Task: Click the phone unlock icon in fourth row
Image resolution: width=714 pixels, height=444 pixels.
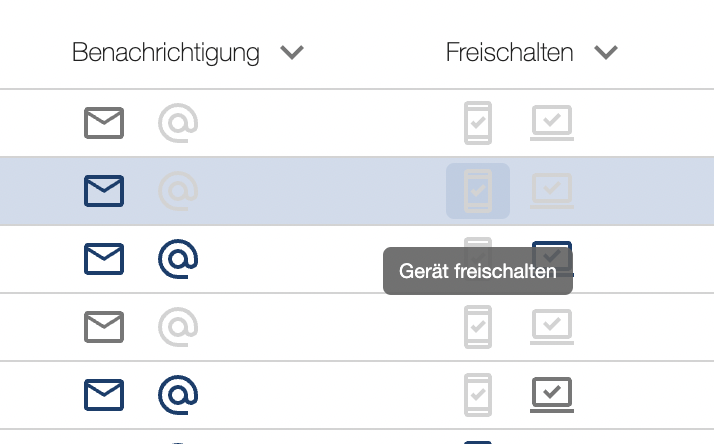Action: [x=478, y=327]
